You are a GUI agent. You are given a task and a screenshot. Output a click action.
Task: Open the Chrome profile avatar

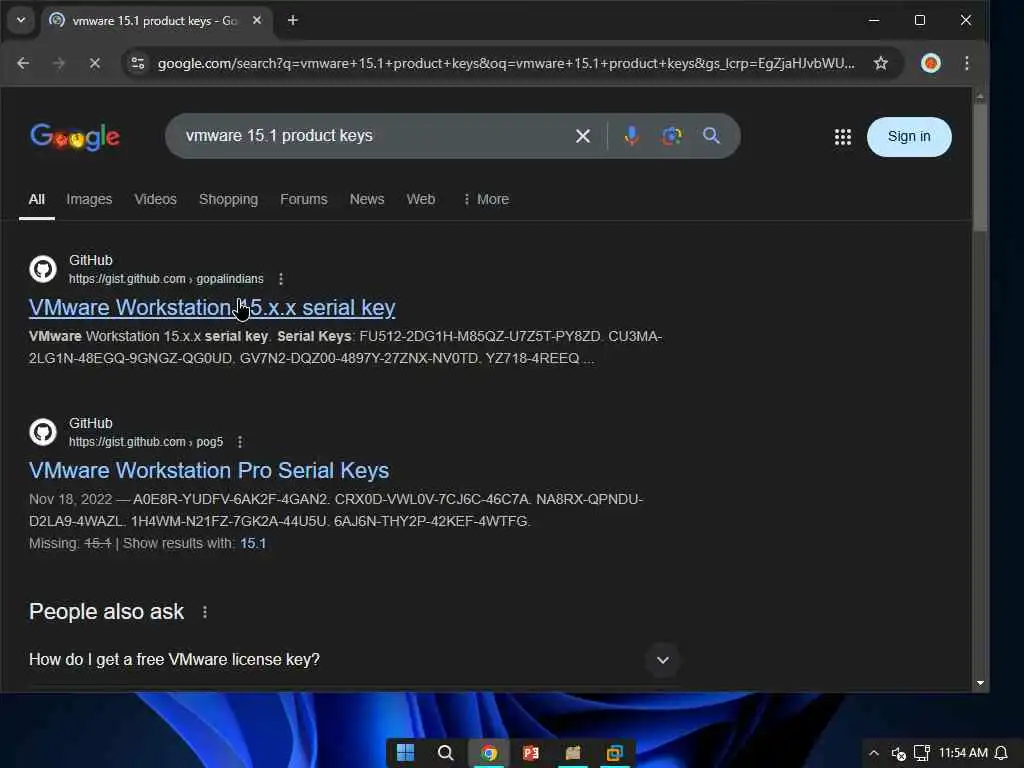point(931,63)
